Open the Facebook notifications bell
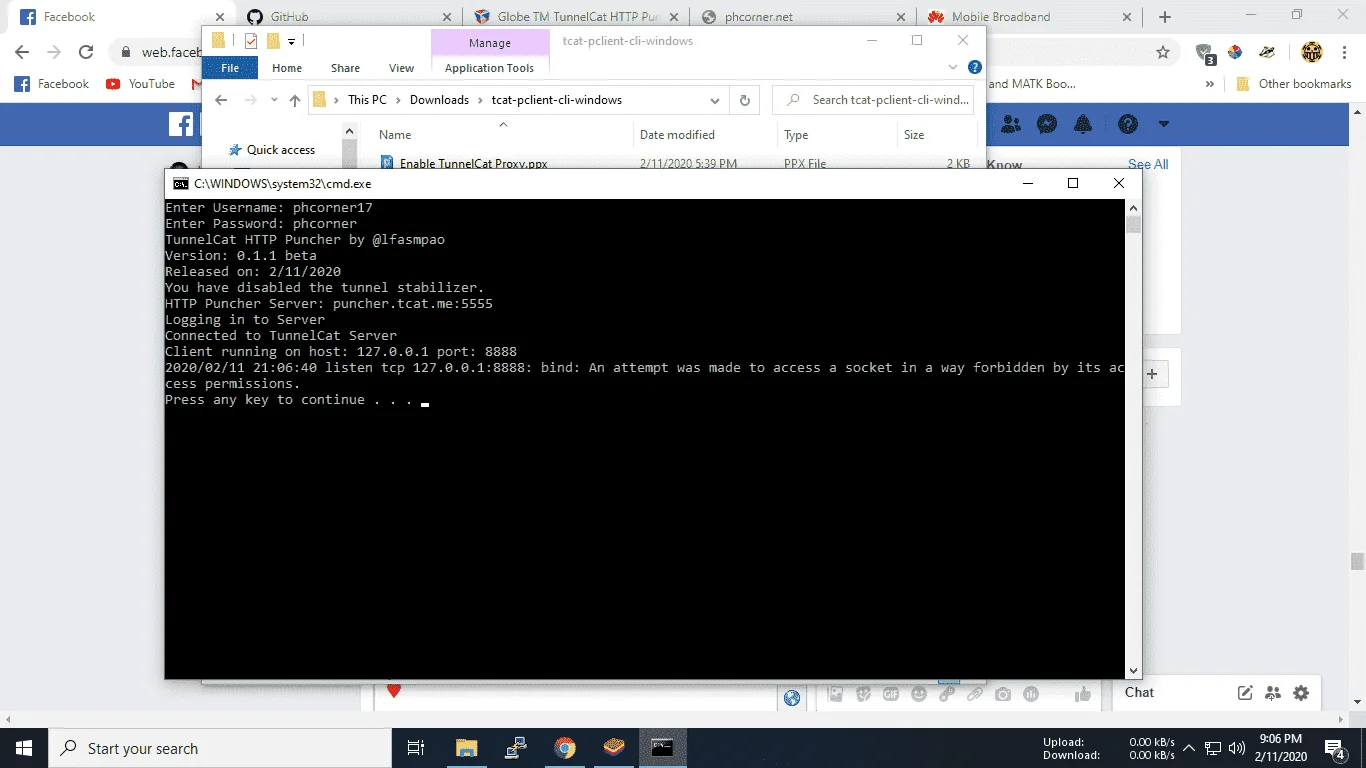This screenshot has width=1366, height=768. click(x=1083, y=124)
